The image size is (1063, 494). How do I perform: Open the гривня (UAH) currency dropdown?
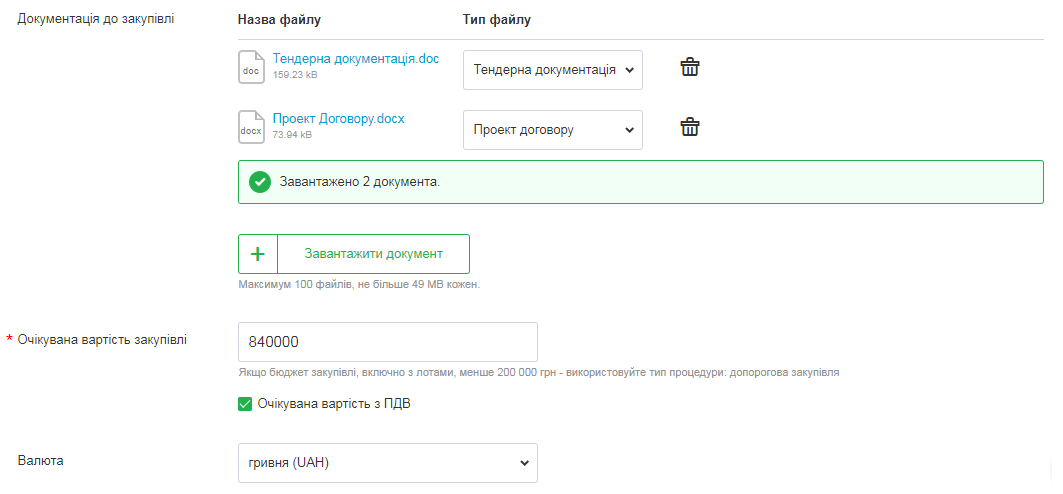point(388,463)
